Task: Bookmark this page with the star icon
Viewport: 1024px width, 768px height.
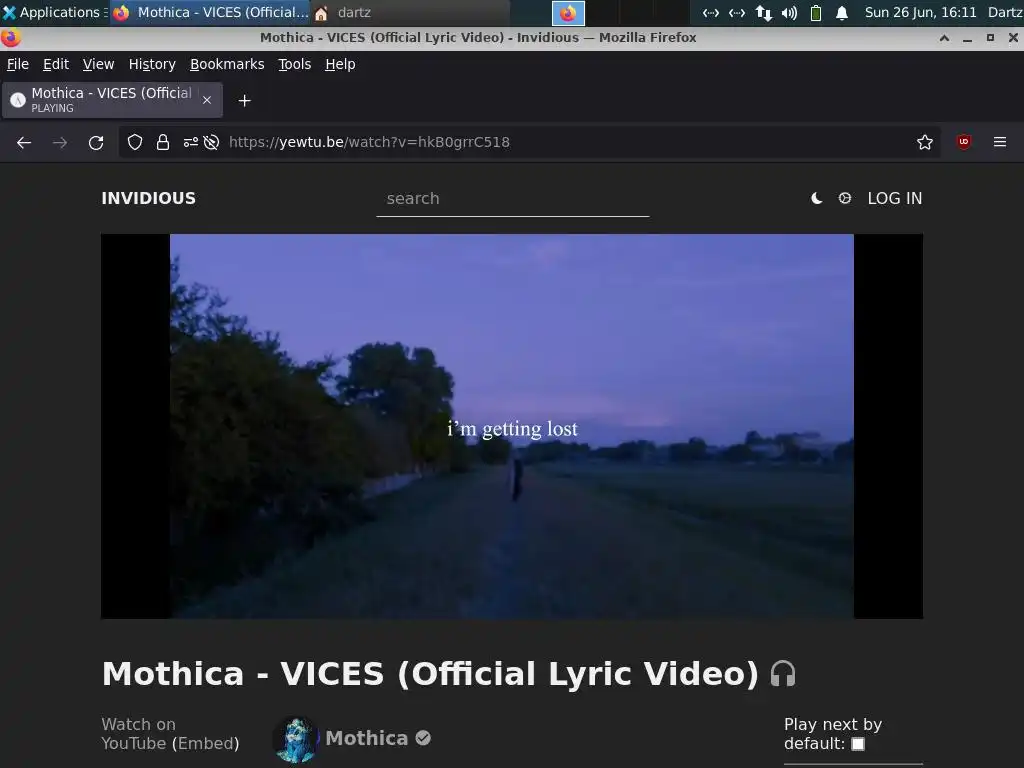Action: pyautogui.click(x=925, y=142)
